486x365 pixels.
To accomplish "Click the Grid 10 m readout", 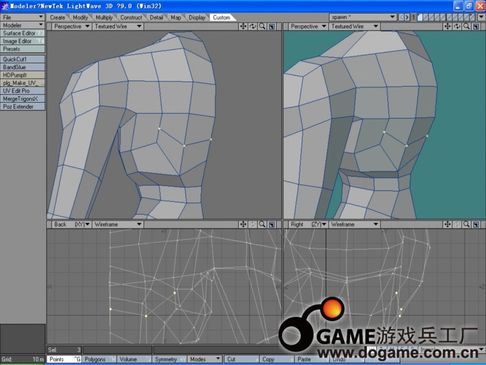I will pyautogui.click(x=23, y=359).
